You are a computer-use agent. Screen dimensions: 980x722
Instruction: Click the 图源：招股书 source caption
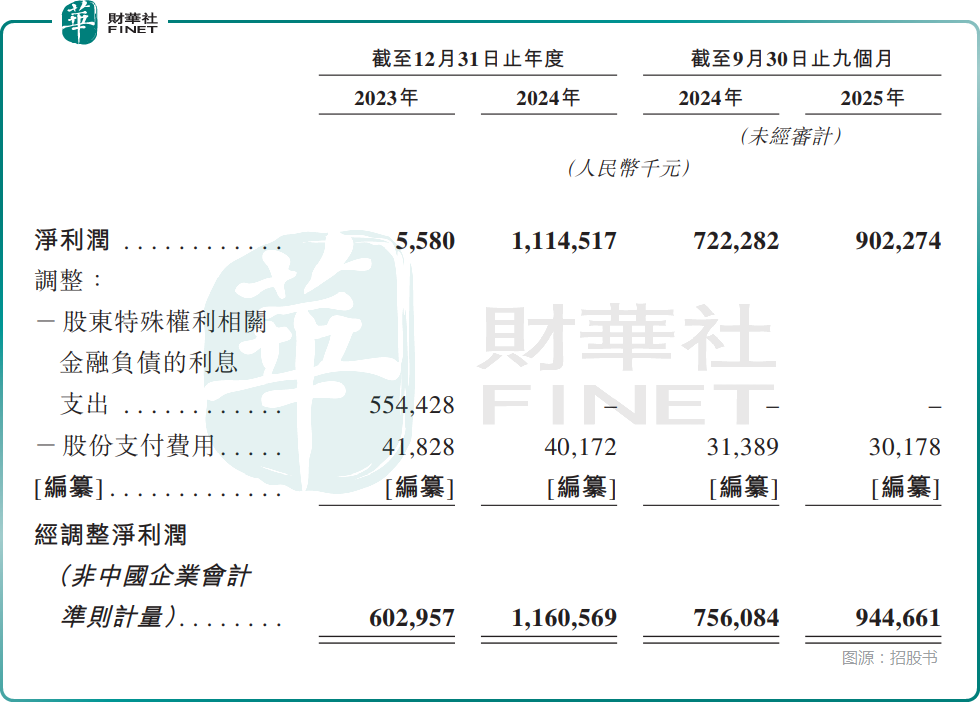pyautogui.click(x=889, y=658)
